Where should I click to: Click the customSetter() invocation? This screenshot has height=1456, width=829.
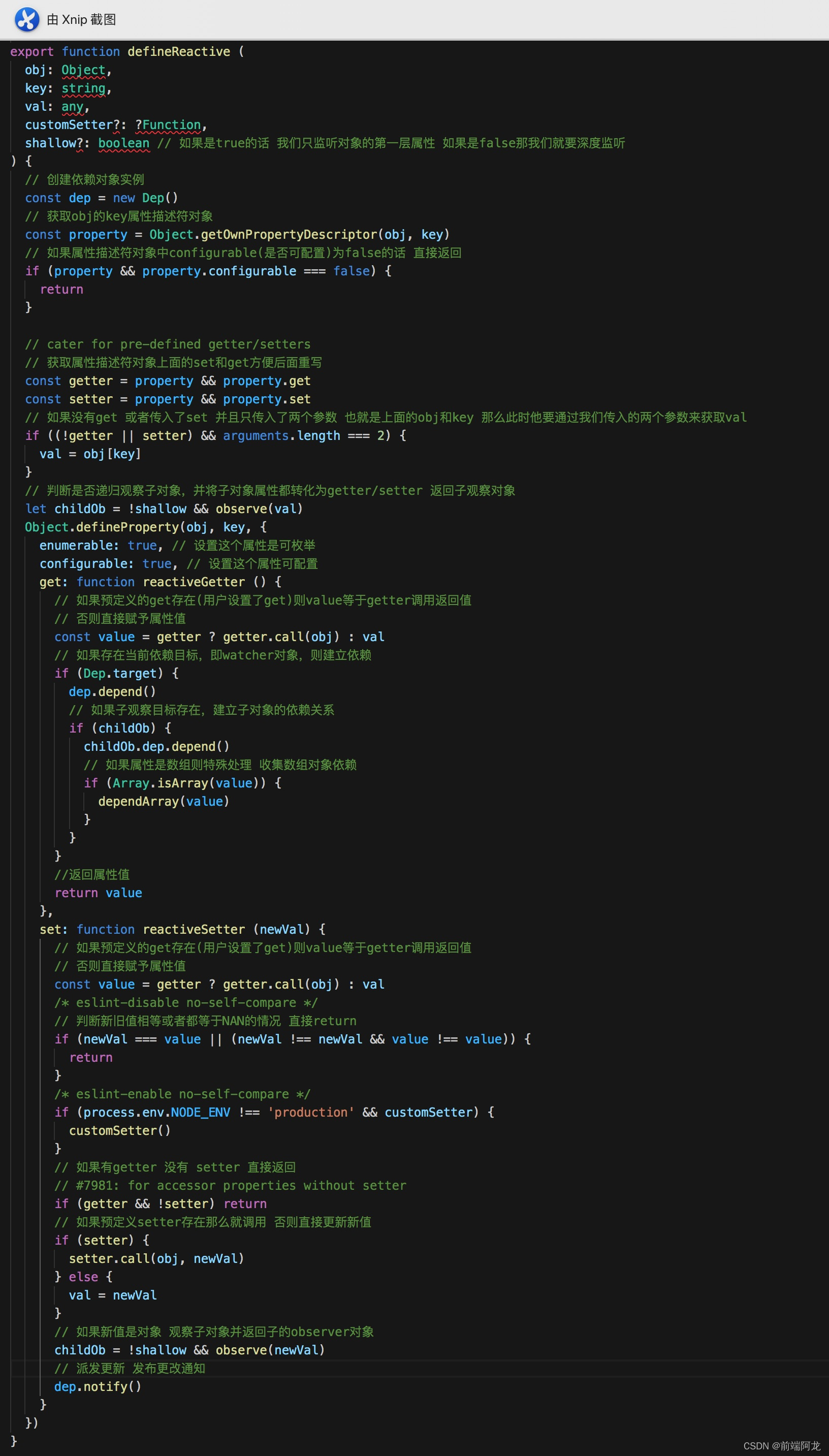[119, 1130]
